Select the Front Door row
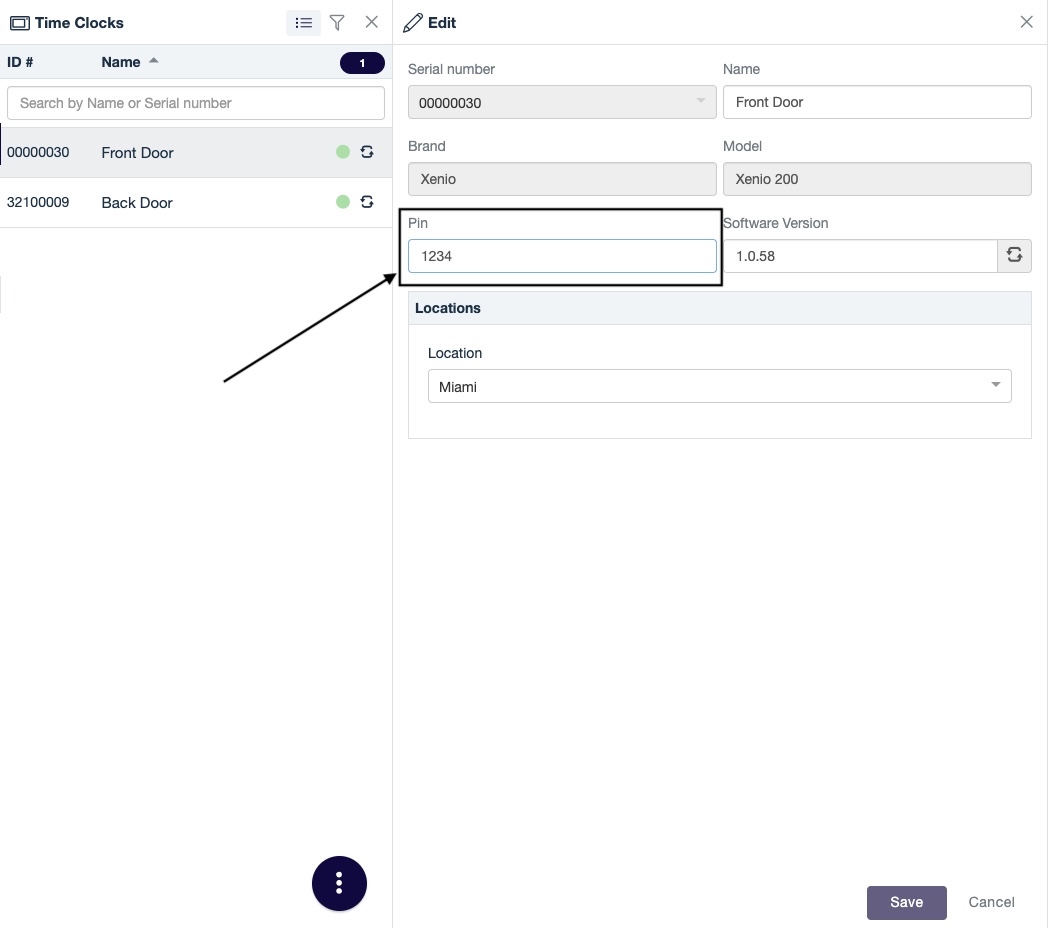 [x=137, y=153]
